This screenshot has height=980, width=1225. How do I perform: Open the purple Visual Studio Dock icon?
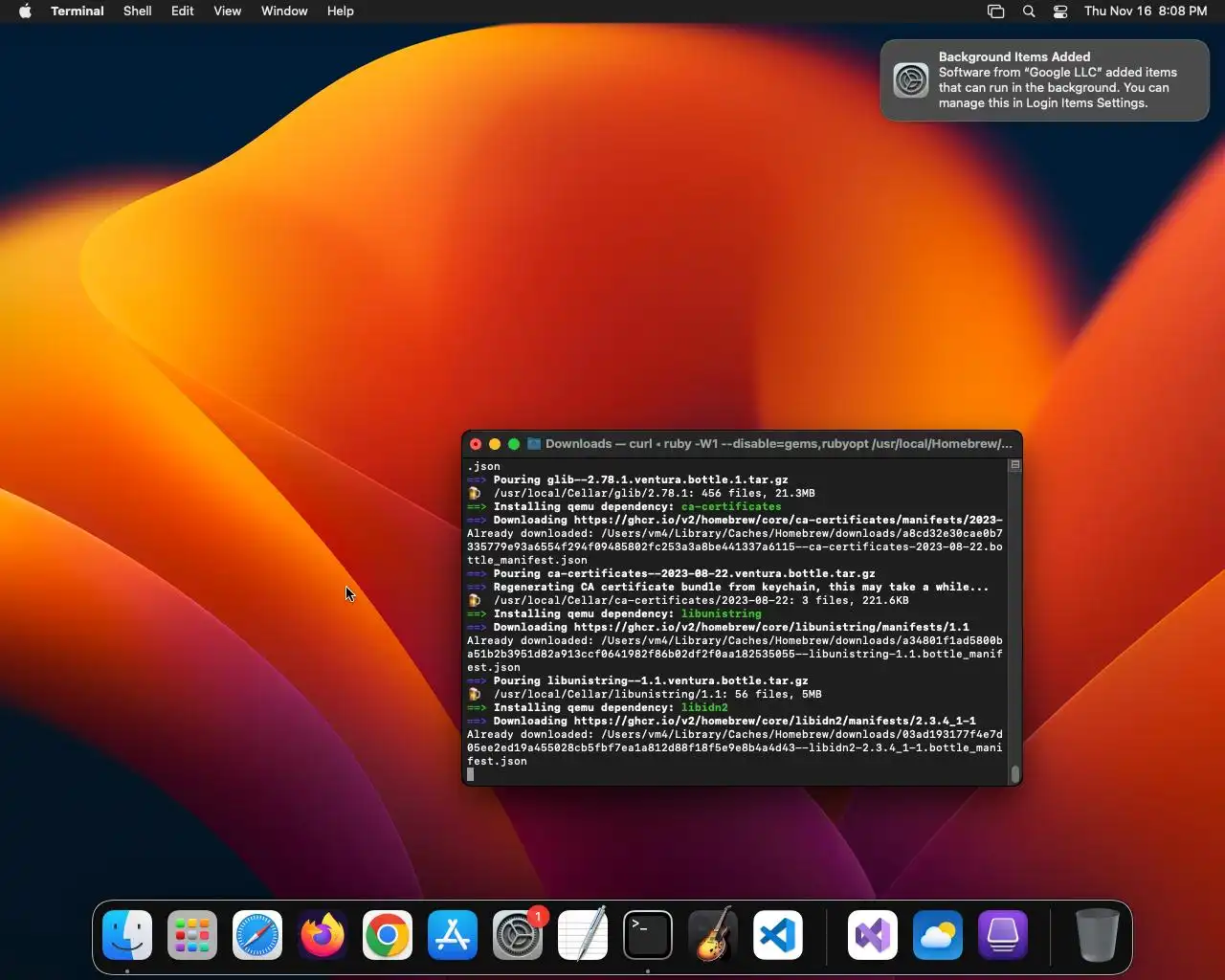[873, 935]
